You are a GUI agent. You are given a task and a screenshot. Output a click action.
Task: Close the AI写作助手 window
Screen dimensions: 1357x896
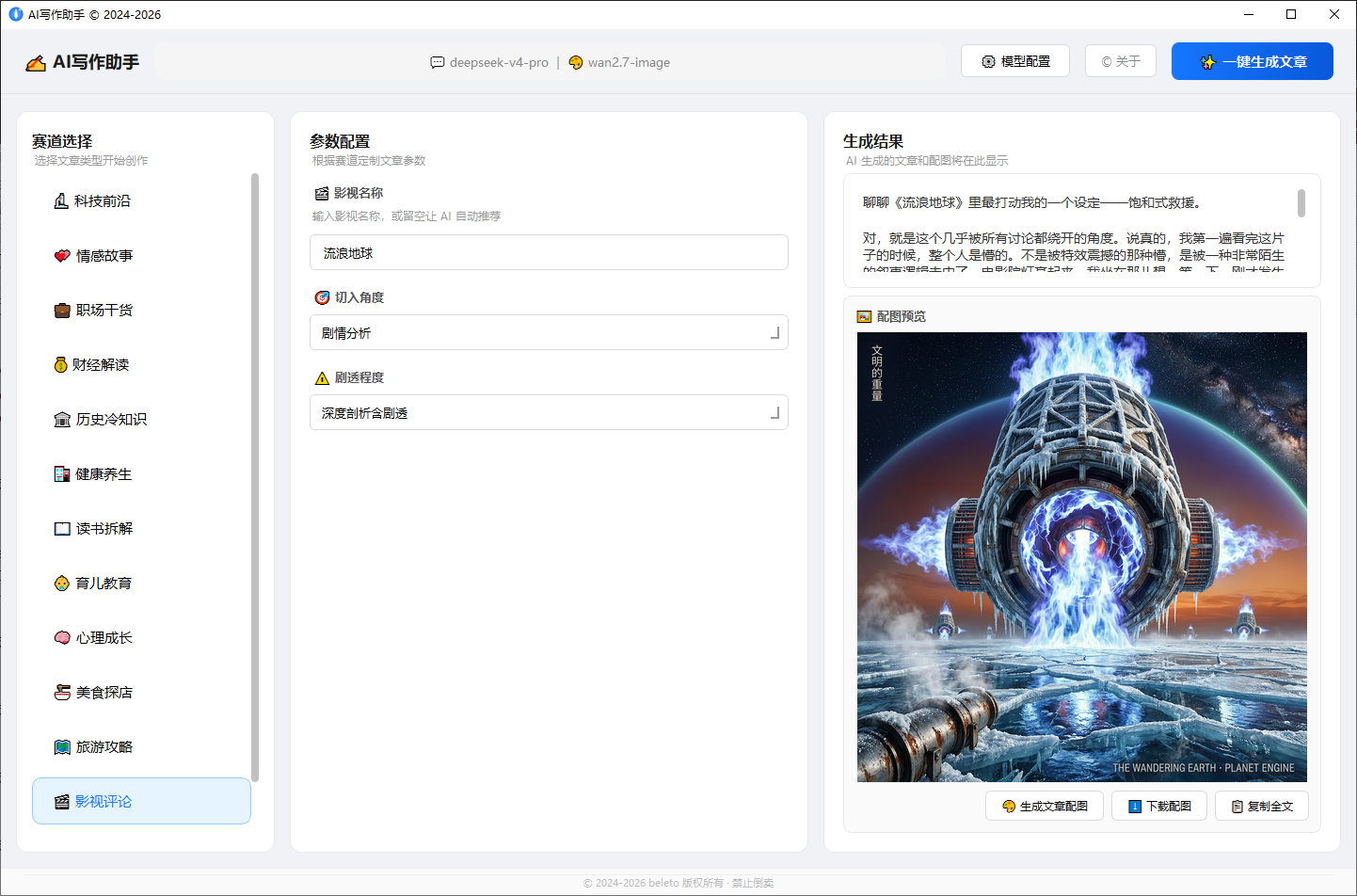click(1334, 14)
